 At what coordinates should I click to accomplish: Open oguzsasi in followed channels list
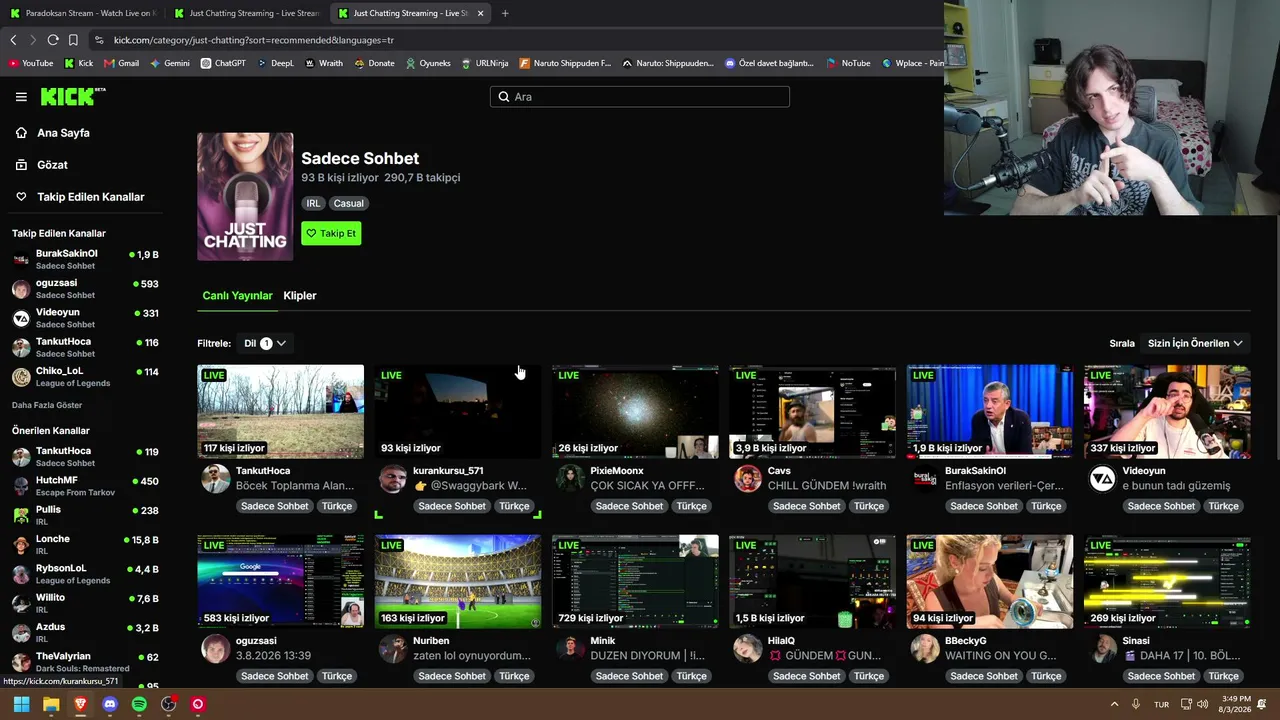coord(85,289)
